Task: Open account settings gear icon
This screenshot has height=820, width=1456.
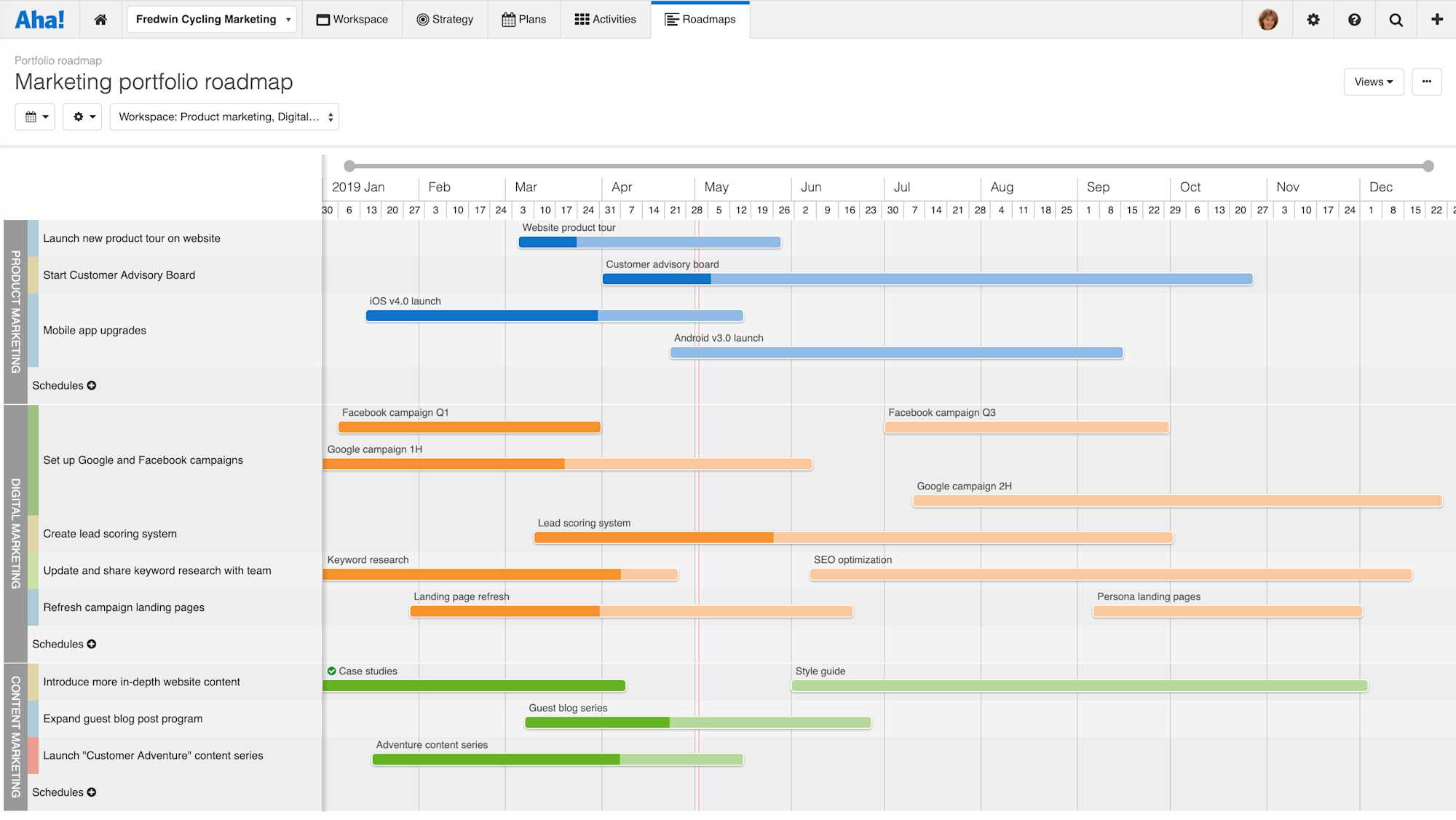Action: pyautogui.click(x=1313, y=20)
